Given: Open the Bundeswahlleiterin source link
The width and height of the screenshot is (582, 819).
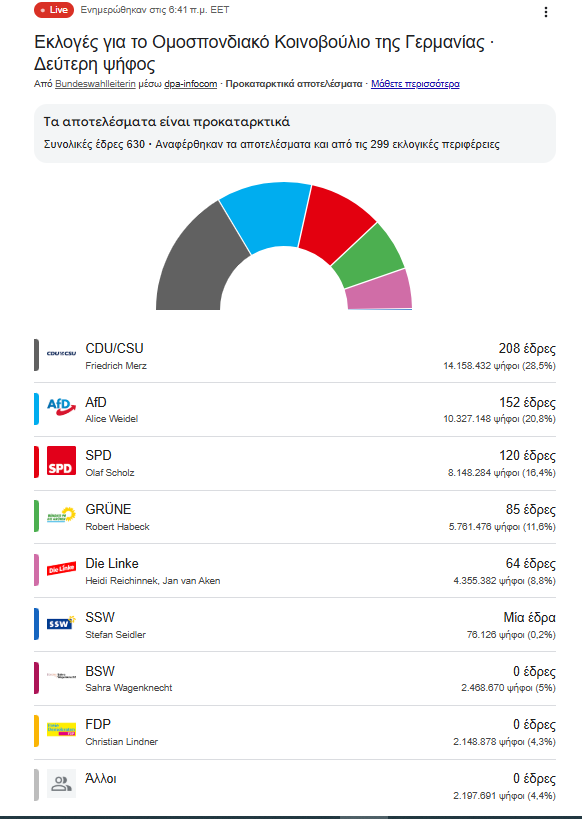Looking at the screenshot, I should (x=96, y=84).
